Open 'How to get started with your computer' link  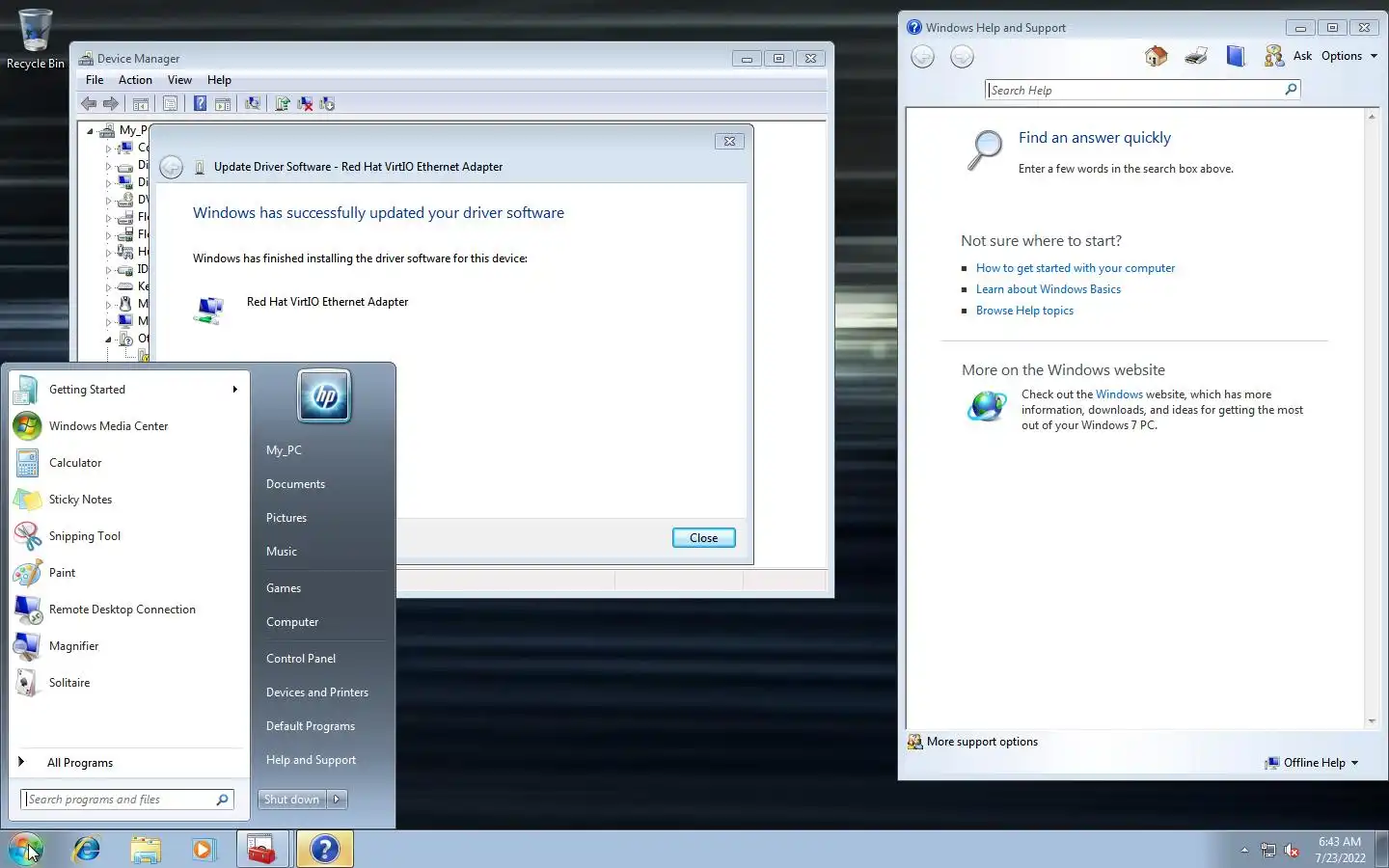pos(1076,268)
